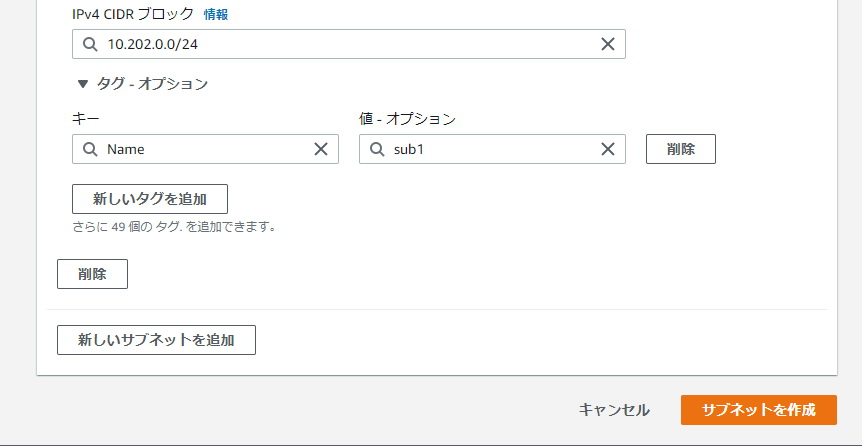Focus the 10.202.0.0/24 CIDR input
Viewport: 862px width, 446px height.
click(349, 44)
